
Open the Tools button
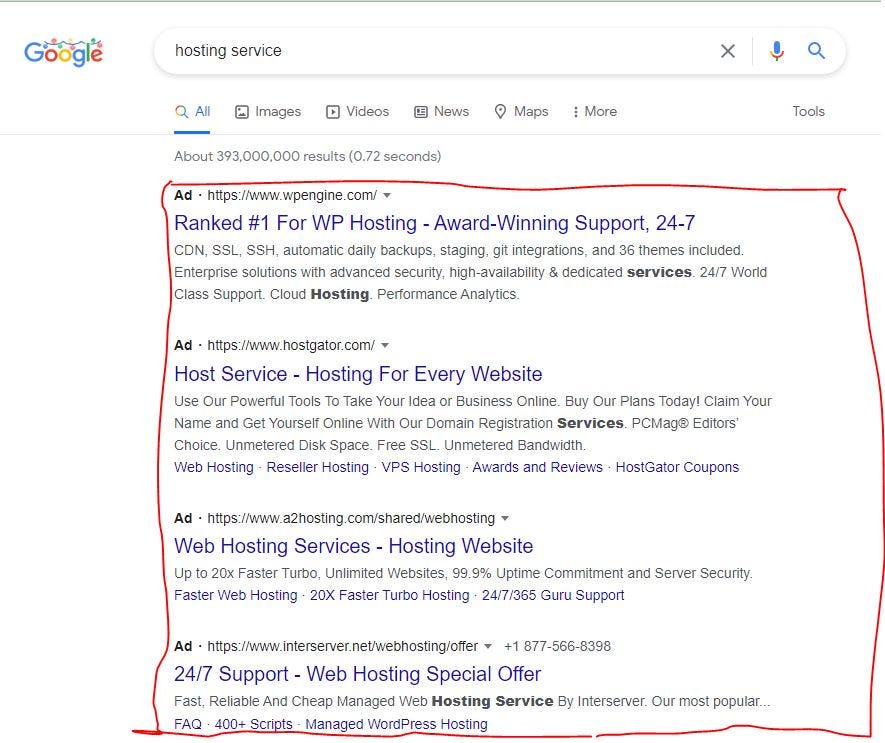click(x=808, y=111)
